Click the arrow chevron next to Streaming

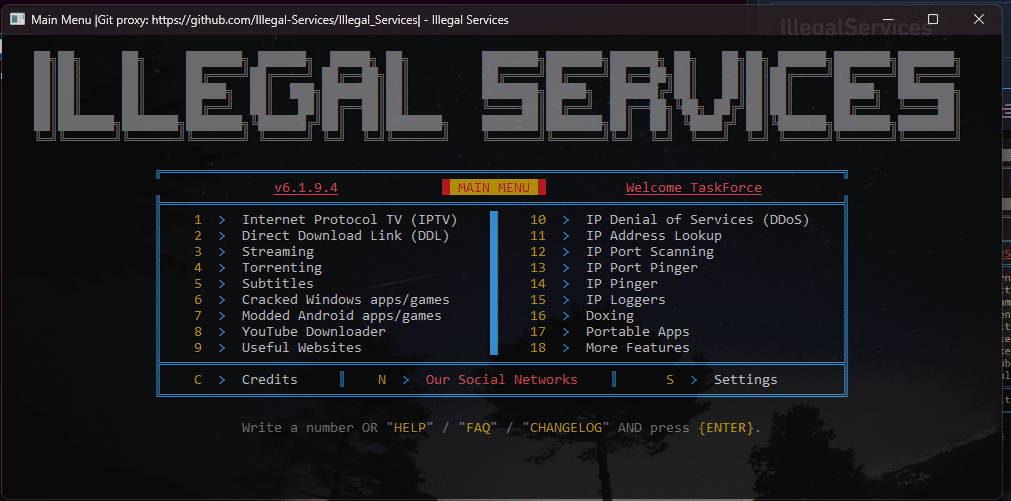click(x=222, y=251)
